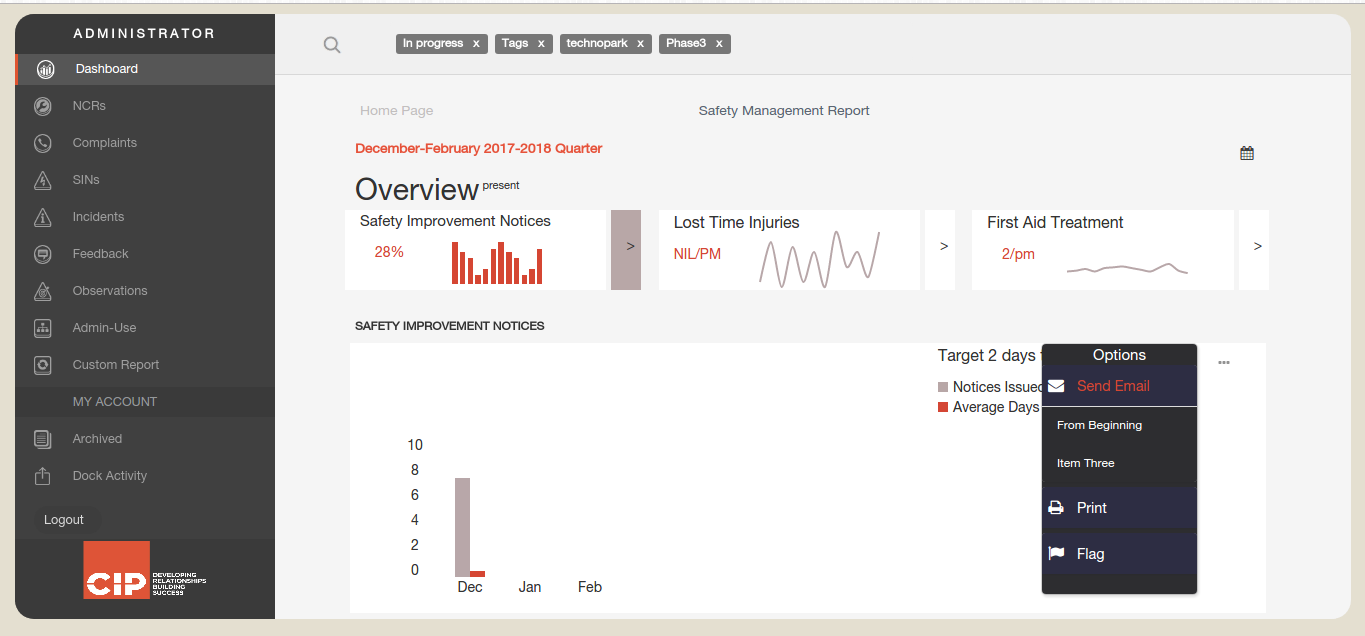Choose Print in the Options menu
Screen dimensions: 1365x636
tap(1091, 508)
